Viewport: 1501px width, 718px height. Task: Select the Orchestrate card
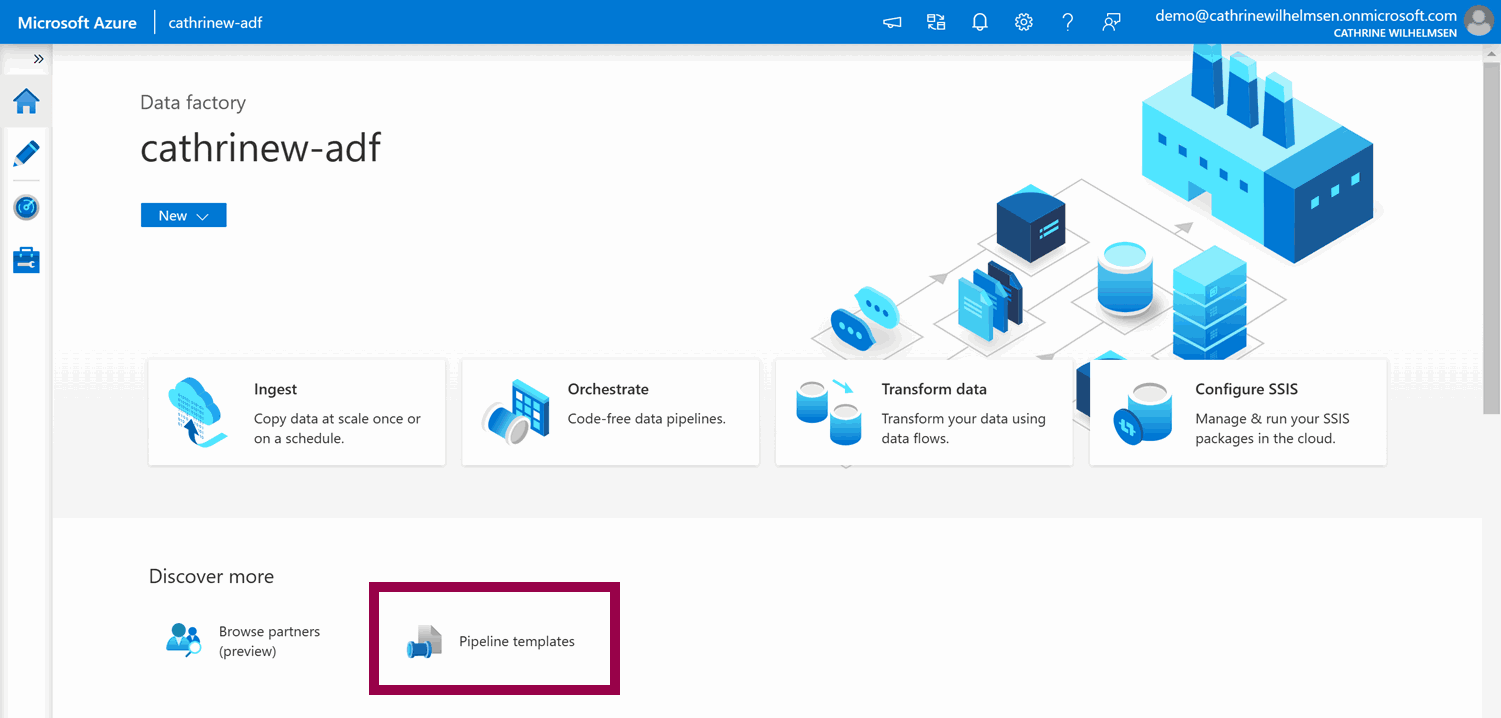tap(610, 413)
